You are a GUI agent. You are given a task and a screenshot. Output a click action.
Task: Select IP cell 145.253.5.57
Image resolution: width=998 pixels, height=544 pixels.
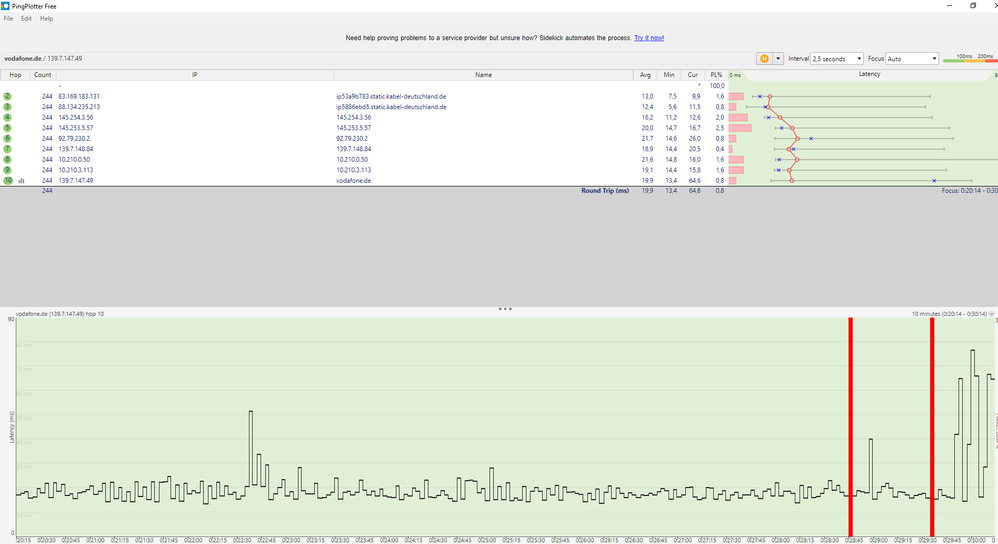coord(76,128)
